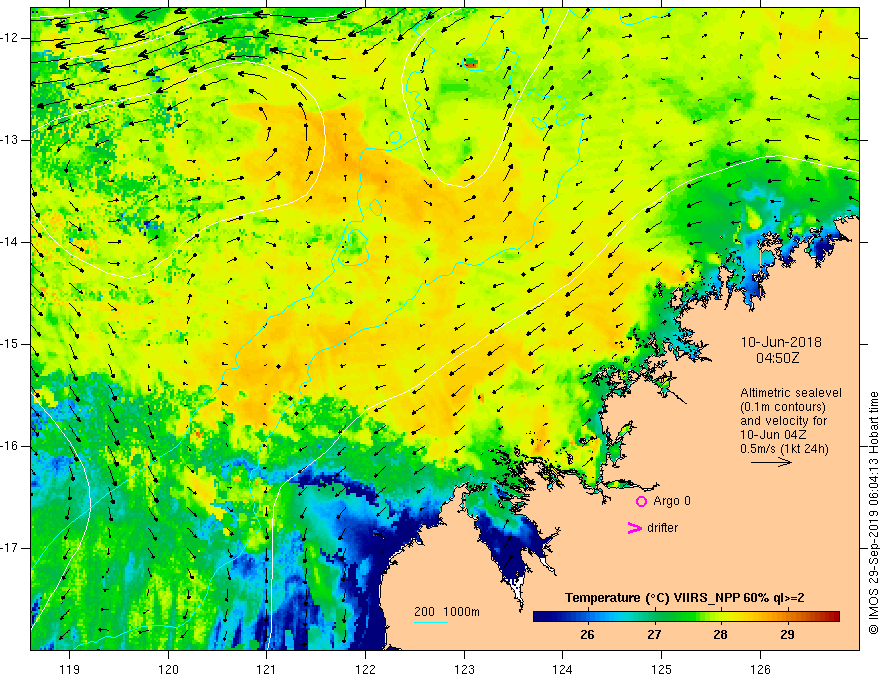Image resolution: width=880 pixels, height=680 pixels.
Task: Click the small red spot near 123°E, 12°S
Action: pyautogui.click(x=471, y=62)
